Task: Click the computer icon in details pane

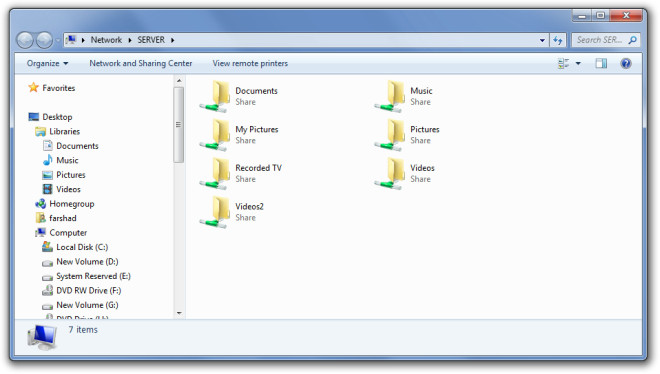Action: tap(42, 337)
